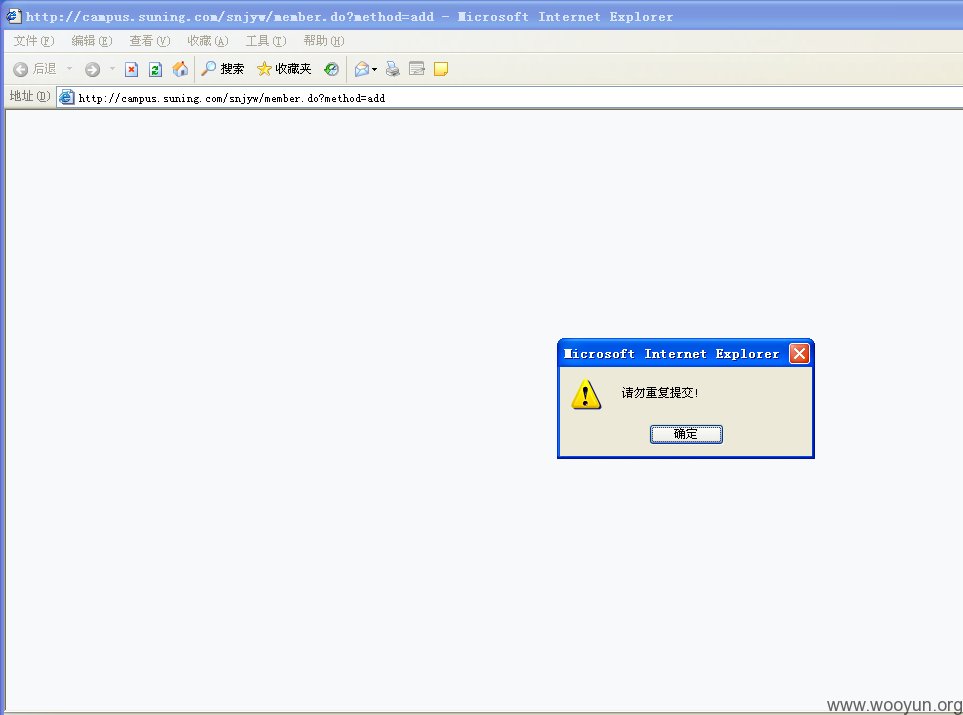The image size is (963, 715).
Task: Open the 查看(V) menu
Action: 149,41
